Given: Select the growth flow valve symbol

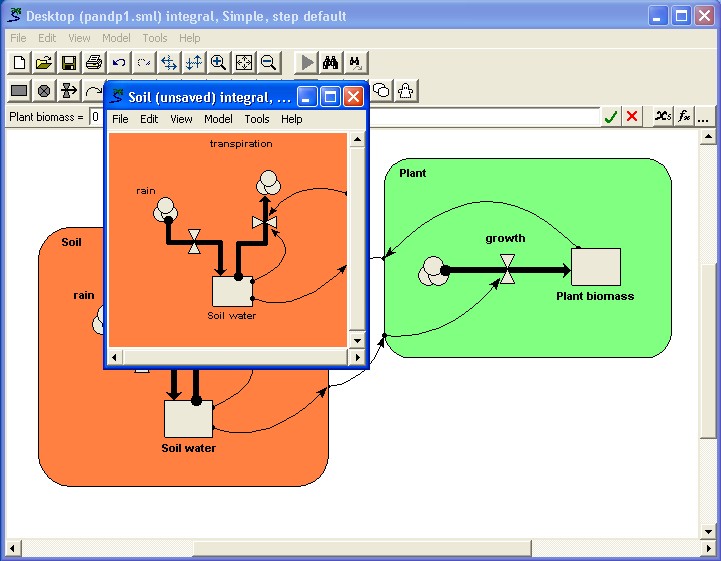Looking at the screenshot, I should [507, 269].
